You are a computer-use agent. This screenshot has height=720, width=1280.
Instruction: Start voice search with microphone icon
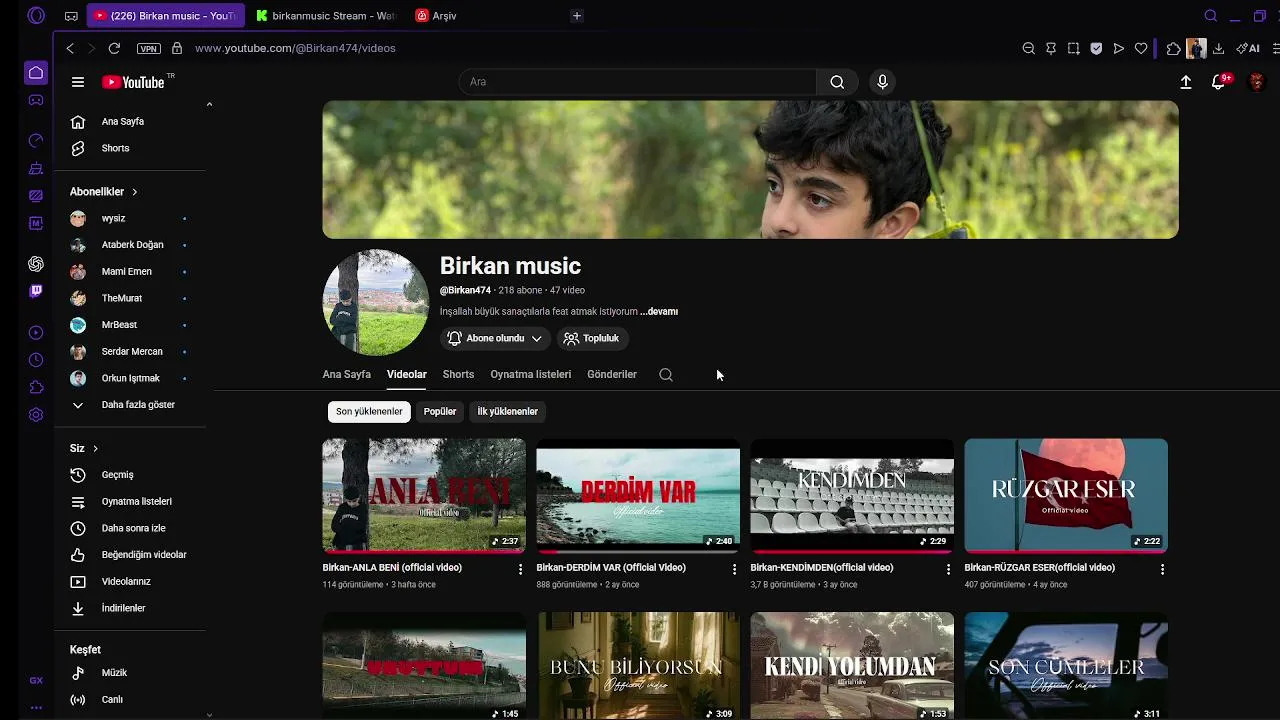point(882,82)
